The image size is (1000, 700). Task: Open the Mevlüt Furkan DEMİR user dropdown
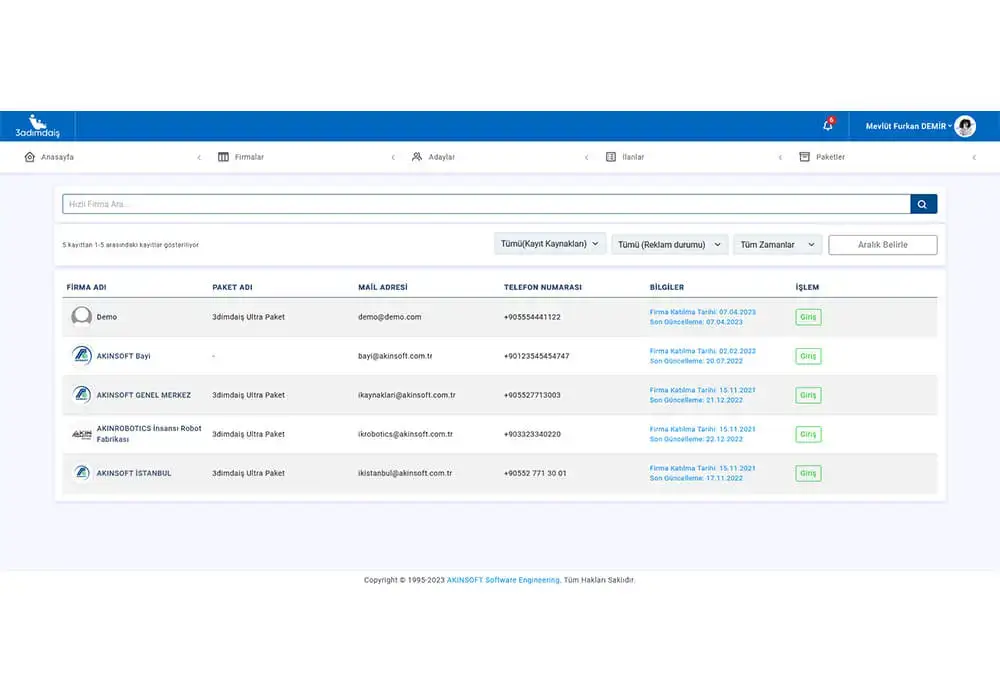pyautogui.click(x=908, y=126)
